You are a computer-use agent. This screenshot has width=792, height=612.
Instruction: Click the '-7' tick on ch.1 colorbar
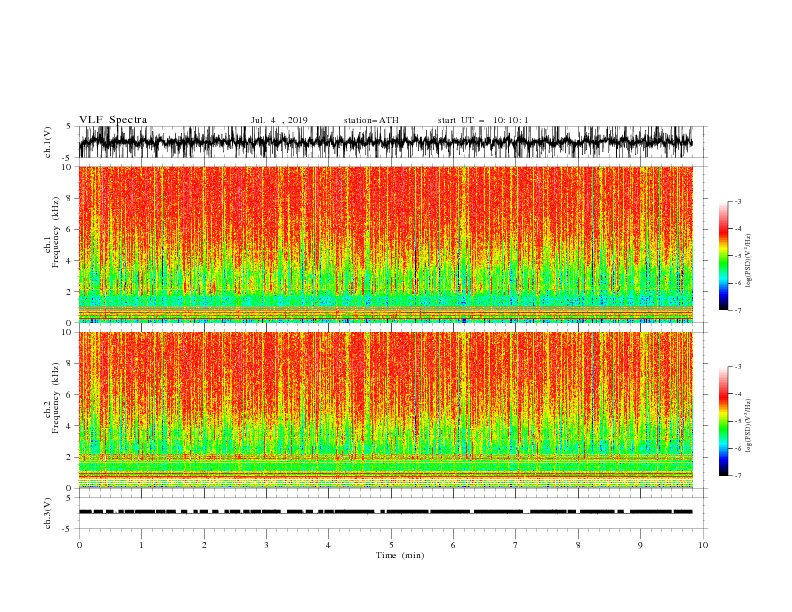pos(737,310)
